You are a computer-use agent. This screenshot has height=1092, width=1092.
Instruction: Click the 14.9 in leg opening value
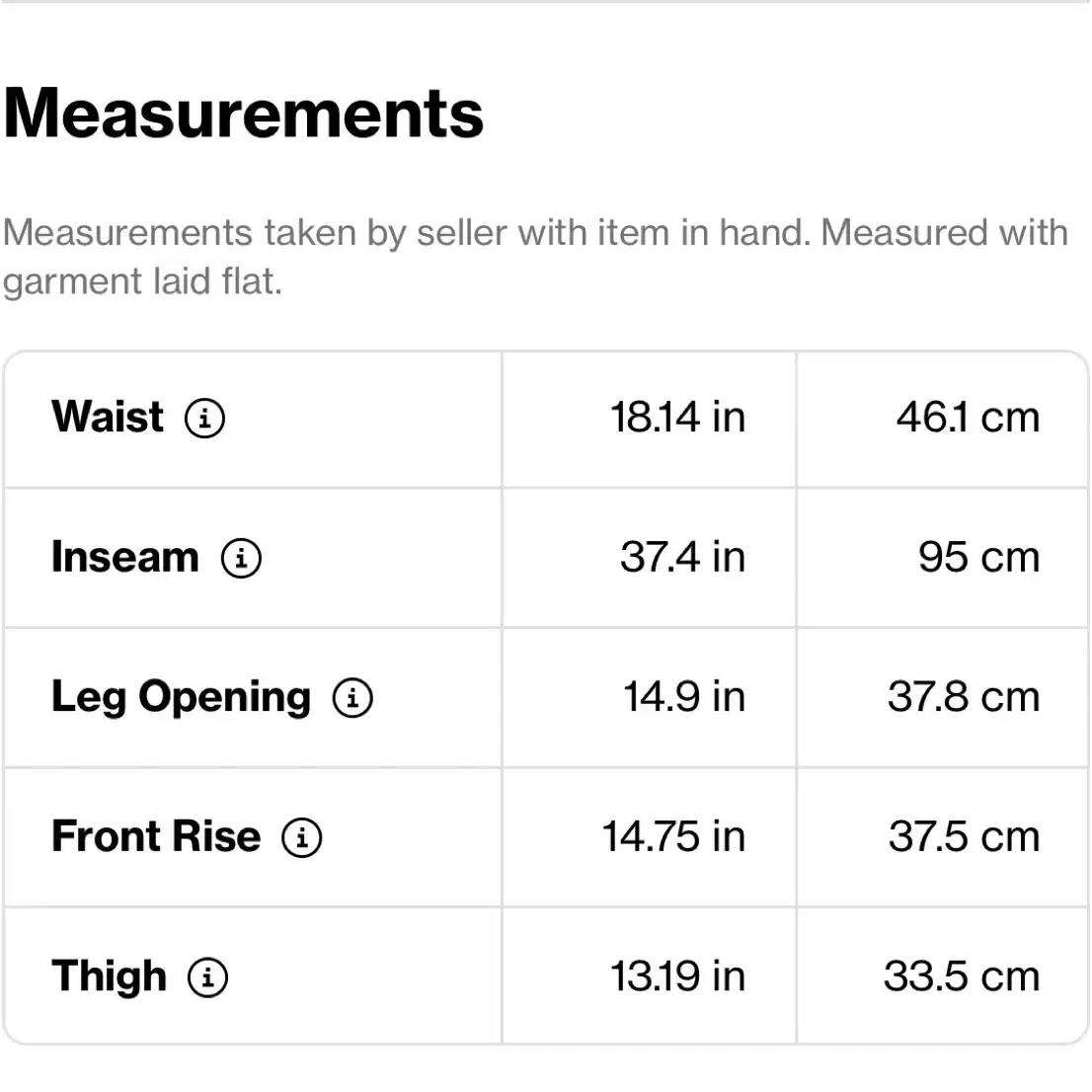pos(684,697)
